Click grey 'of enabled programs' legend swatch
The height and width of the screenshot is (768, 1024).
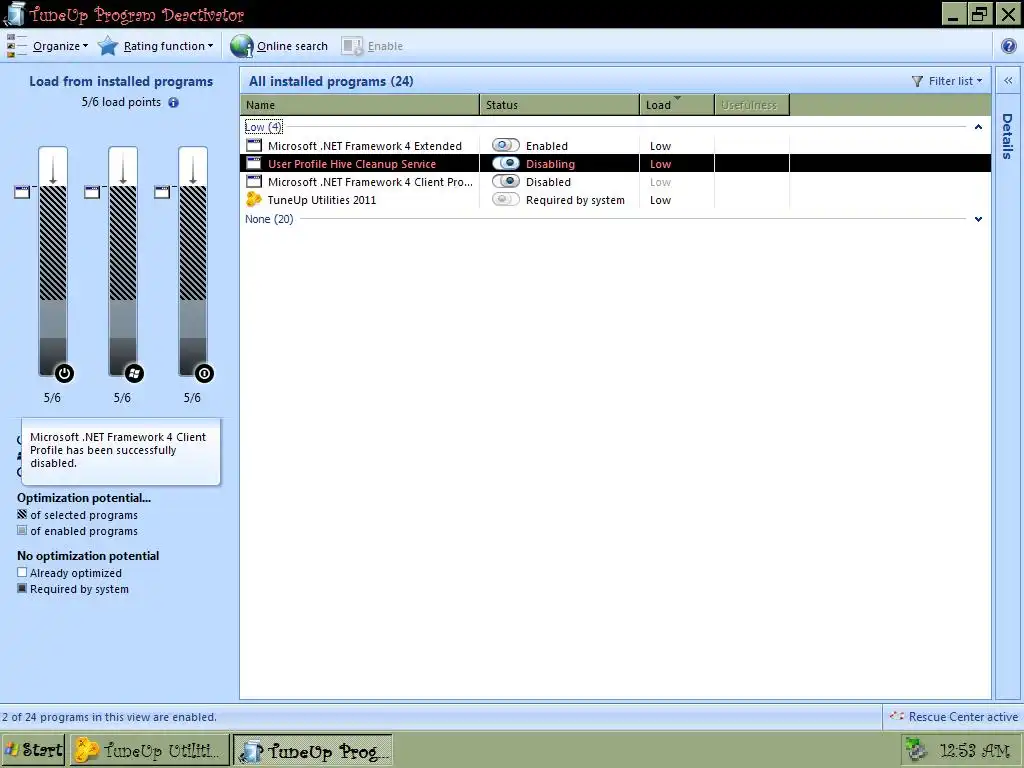tap(22, 530)
